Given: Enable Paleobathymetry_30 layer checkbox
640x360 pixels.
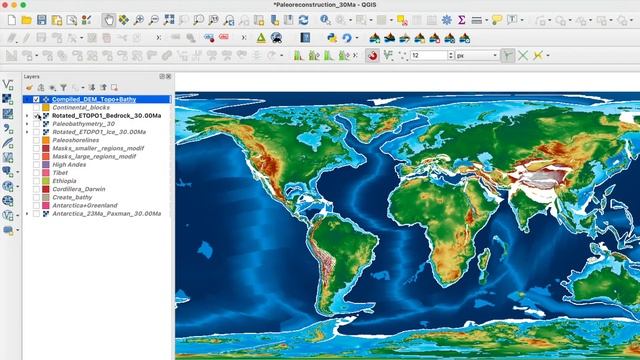Looking at the screenshot, I should point(36,124).
